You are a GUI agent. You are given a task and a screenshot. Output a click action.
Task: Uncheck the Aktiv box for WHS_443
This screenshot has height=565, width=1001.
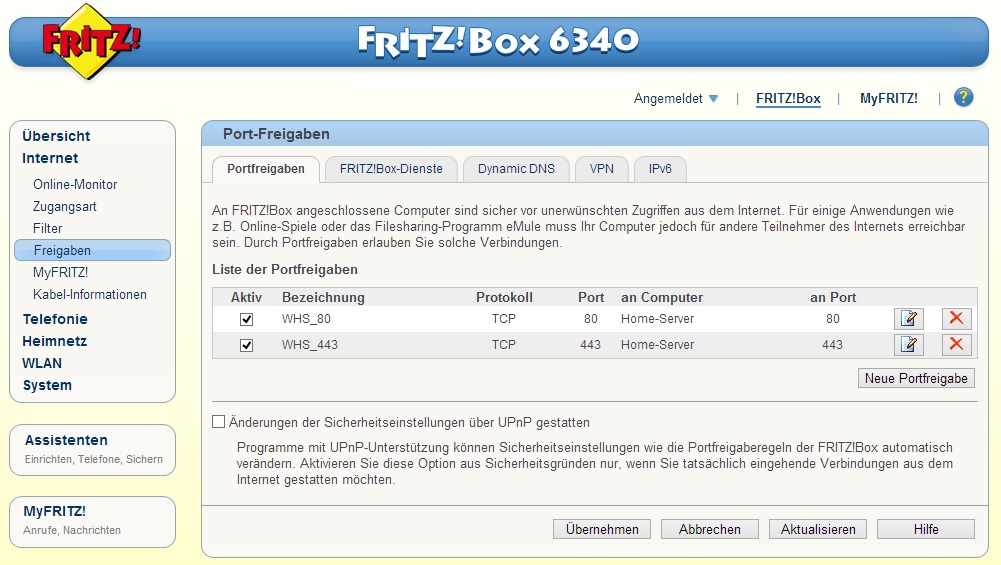pyautogui.click(x=246, y=345)
